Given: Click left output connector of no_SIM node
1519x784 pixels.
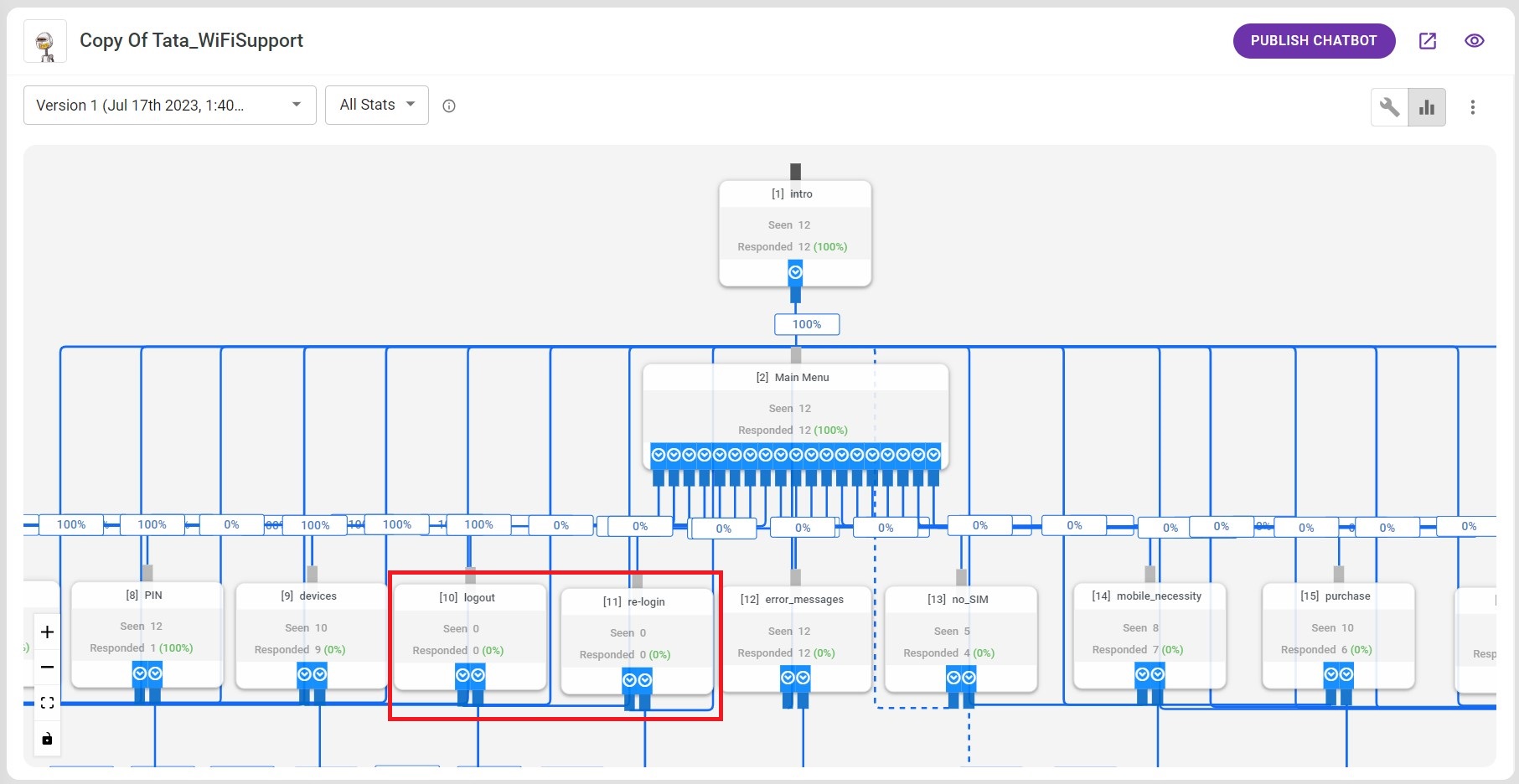Looking at the screenshot, I should (x=953, y=678).
